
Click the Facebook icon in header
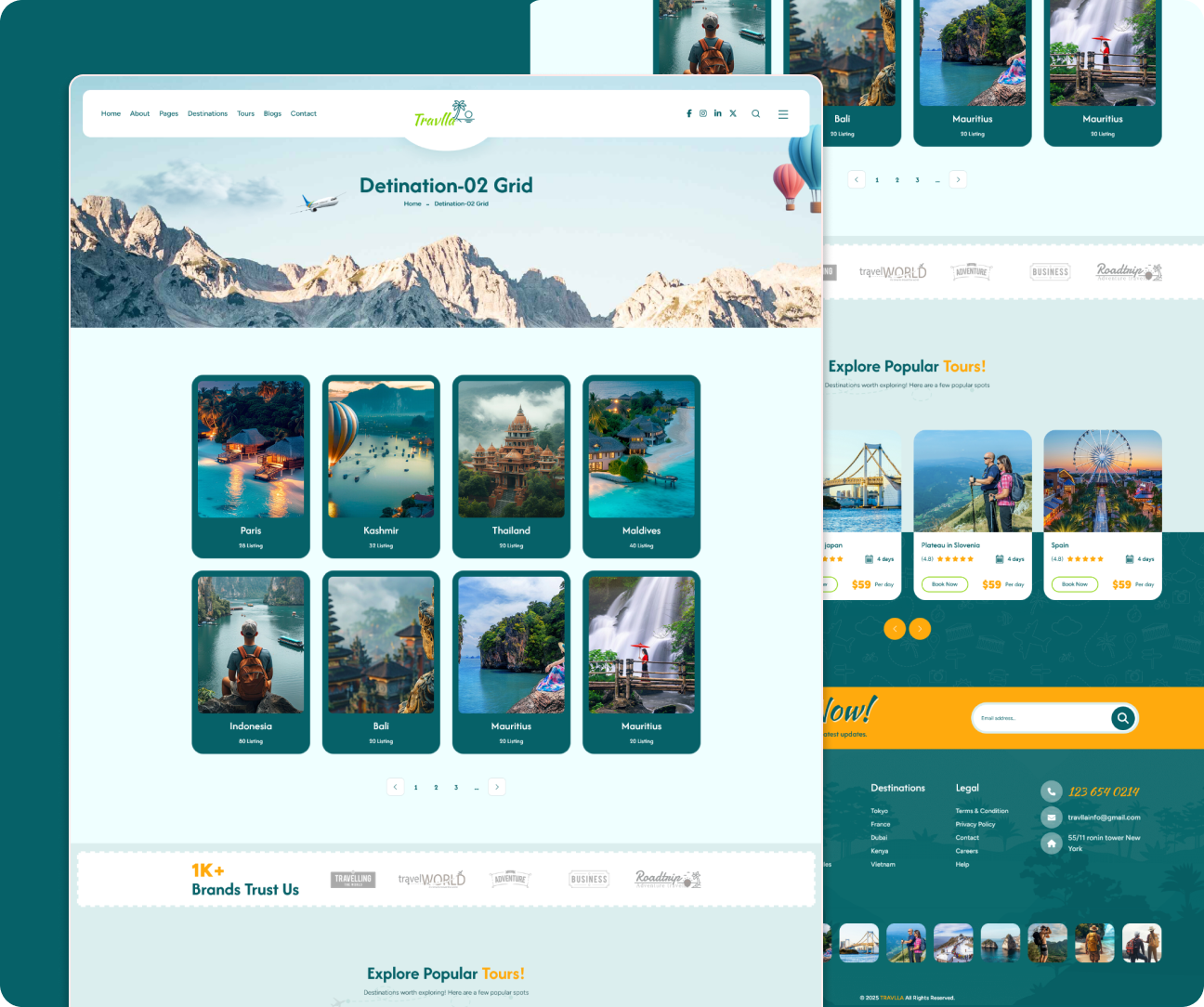point(688,113)
